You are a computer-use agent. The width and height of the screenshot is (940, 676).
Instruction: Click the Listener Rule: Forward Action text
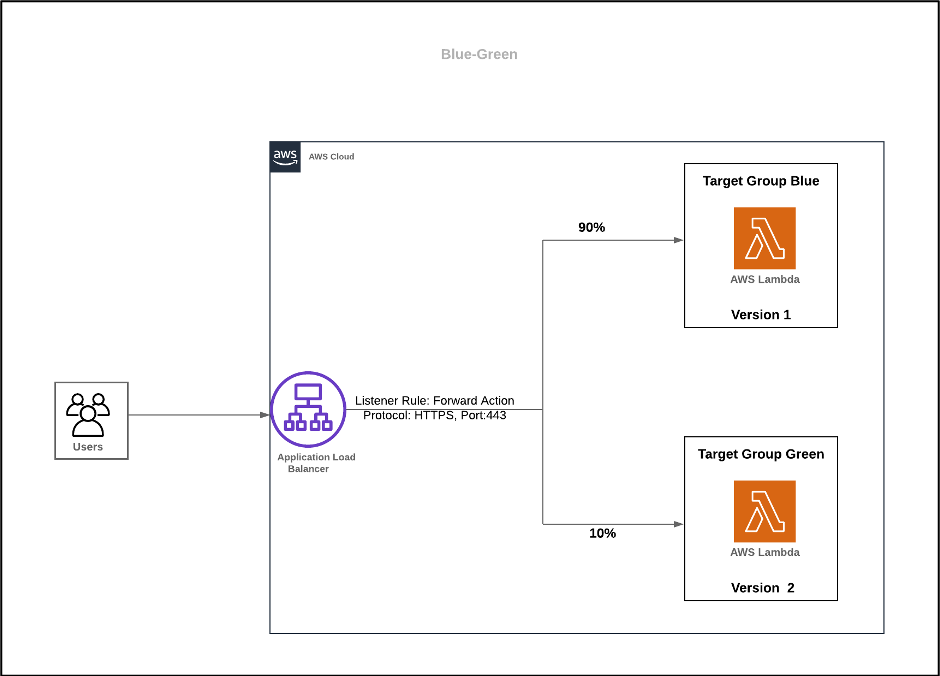(435, 400)
